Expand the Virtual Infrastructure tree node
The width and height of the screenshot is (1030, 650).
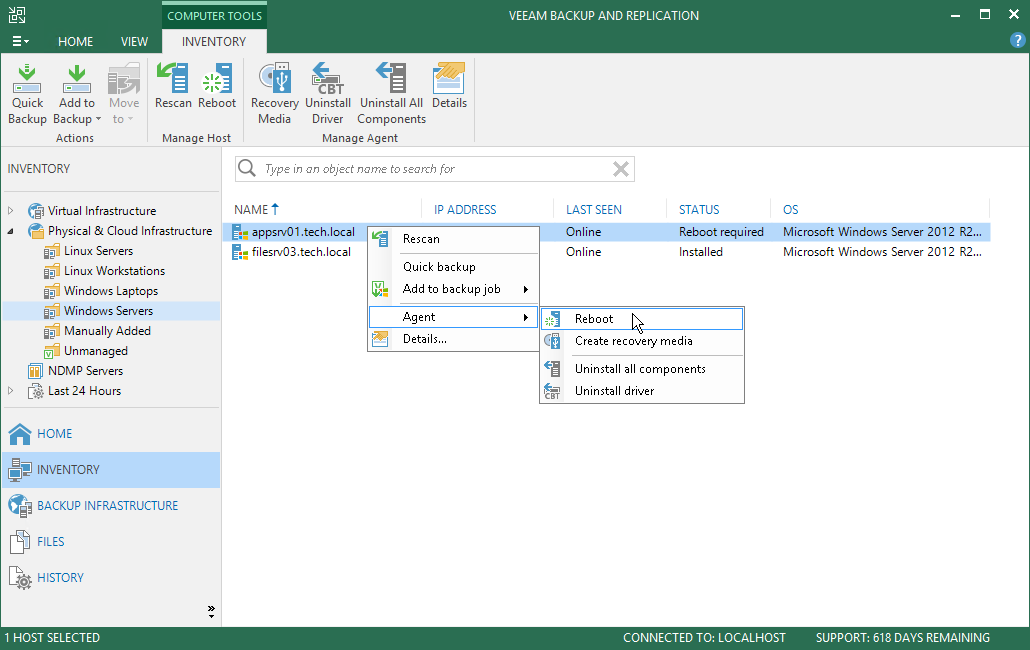tap(11, 211)
